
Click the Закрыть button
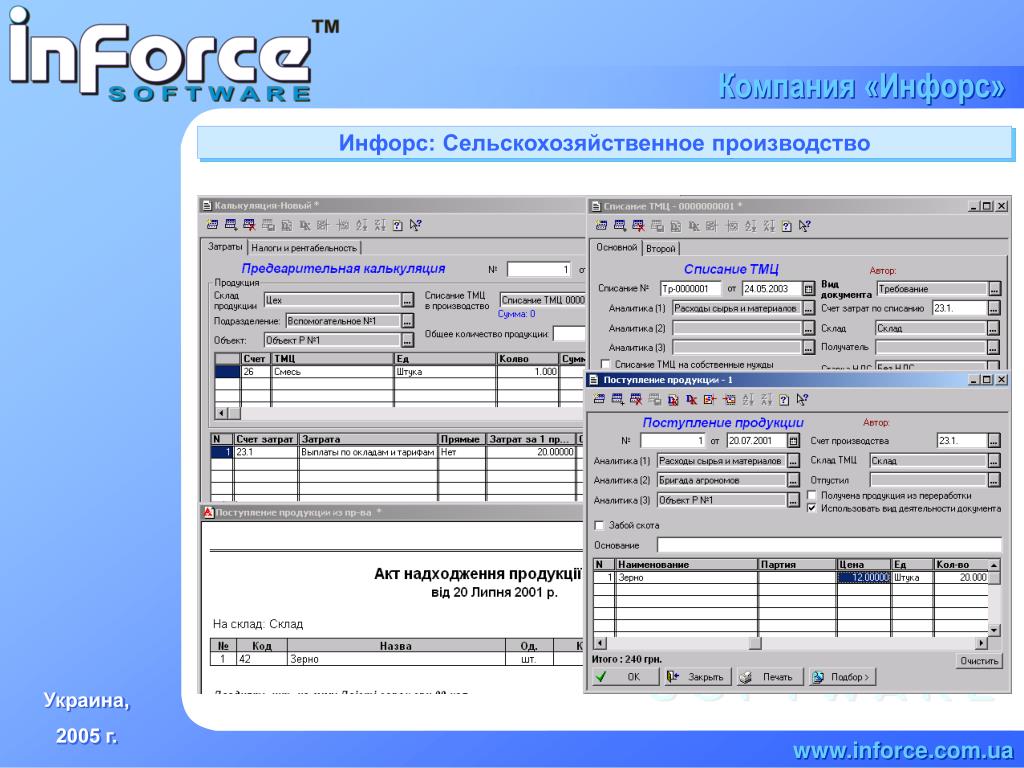pyautogui.click(x=697, y=677)
